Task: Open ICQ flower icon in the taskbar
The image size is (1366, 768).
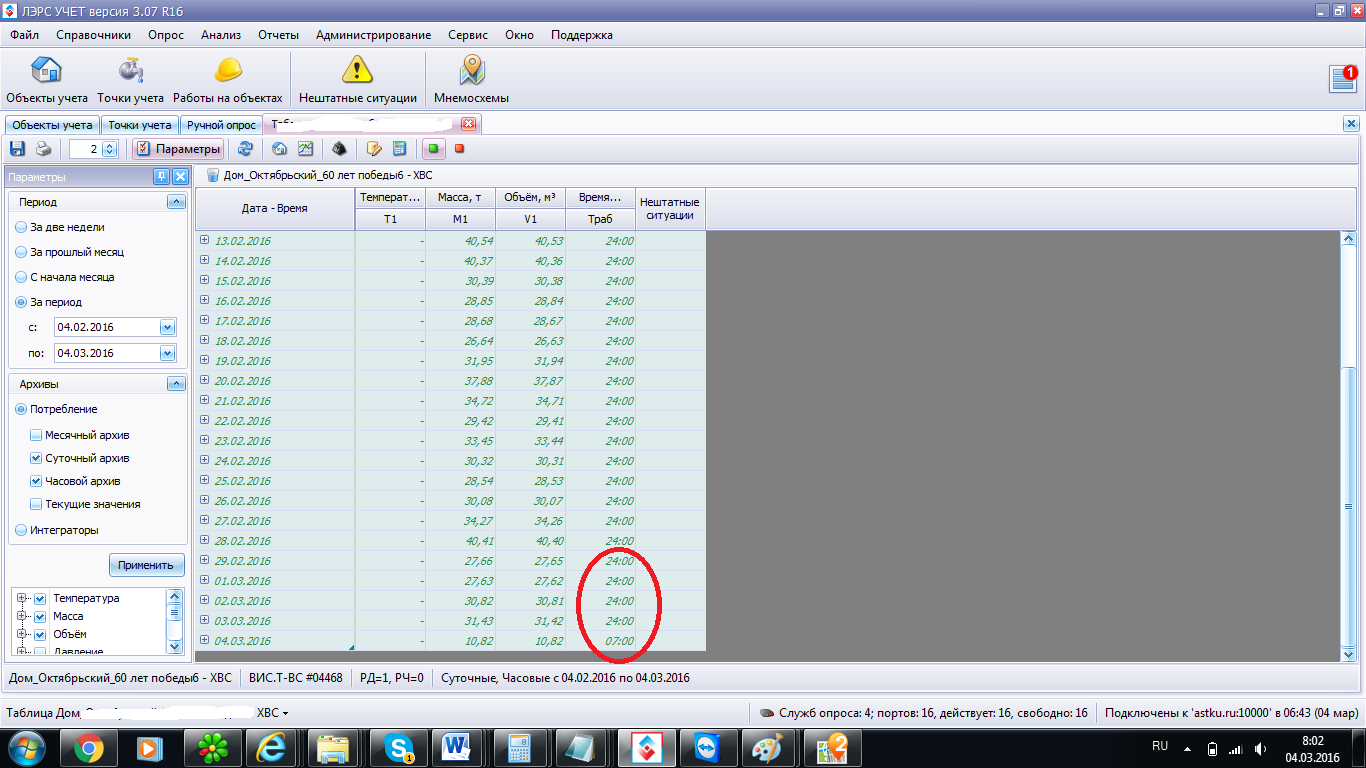Action: click(213, 748)
